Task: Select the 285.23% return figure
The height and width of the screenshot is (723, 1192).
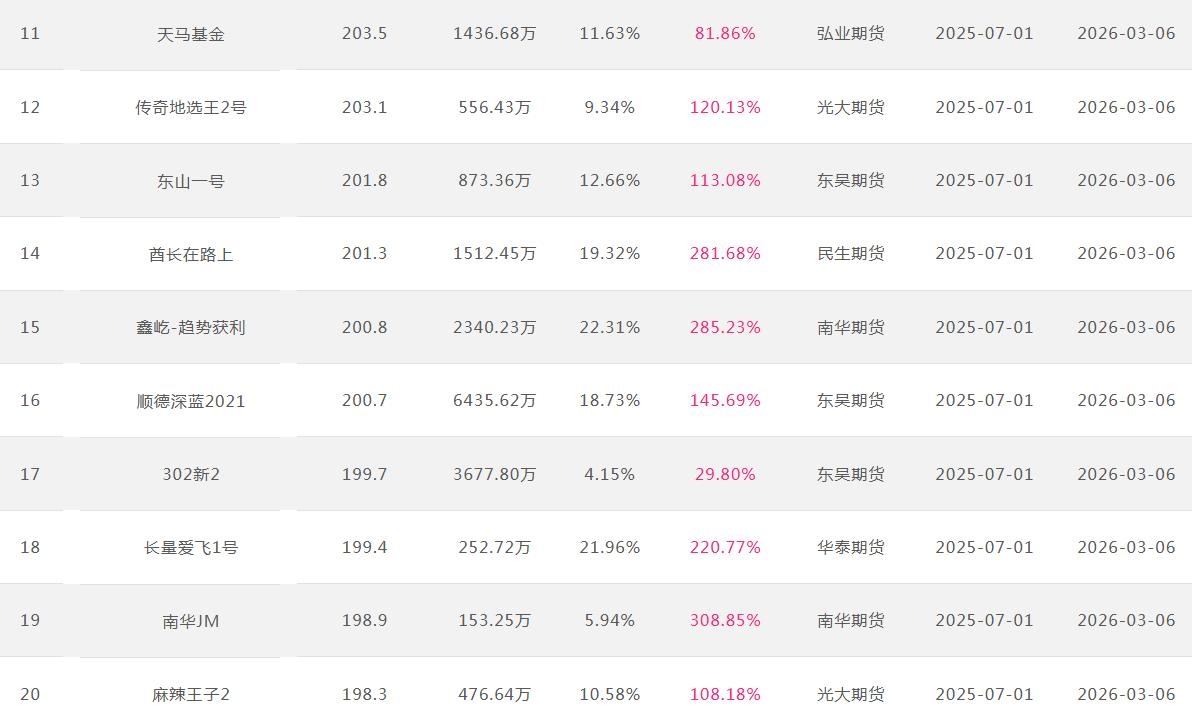Action: (x=725, y=327)
